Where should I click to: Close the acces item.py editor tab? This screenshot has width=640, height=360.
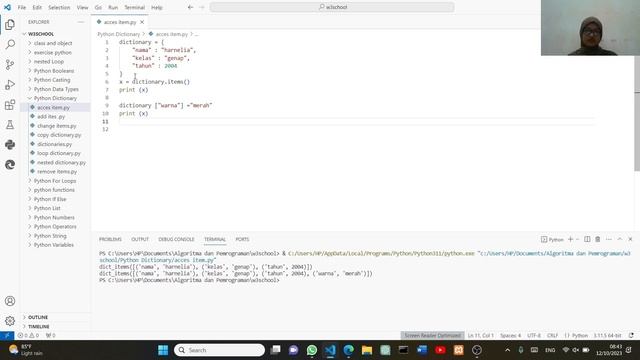pos(142,22)
